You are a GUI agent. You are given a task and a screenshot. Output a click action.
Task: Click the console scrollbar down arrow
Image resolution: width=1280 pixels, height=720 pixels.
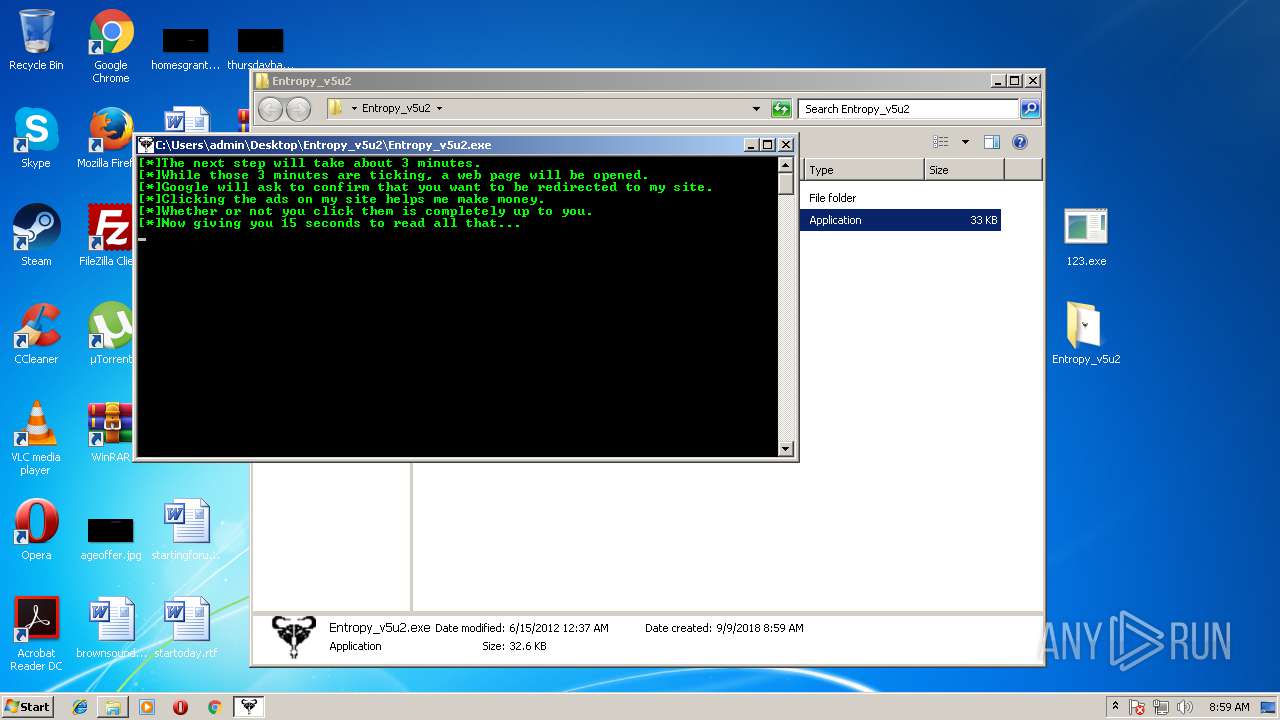pos(786,449)
